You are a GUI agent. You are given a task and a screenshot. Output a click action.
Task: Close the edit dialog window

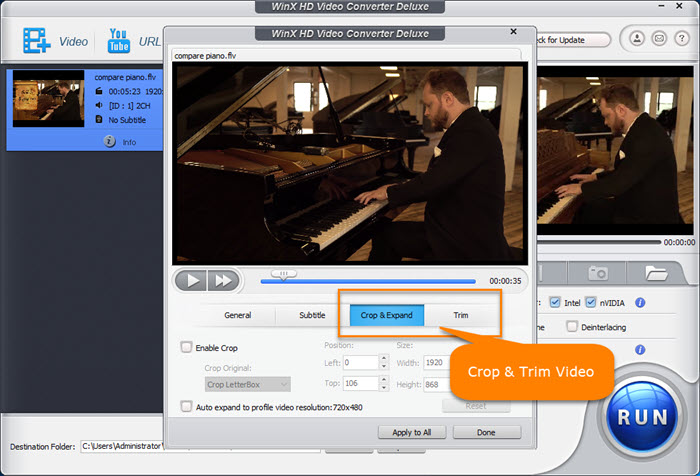[x=513, y=31]
